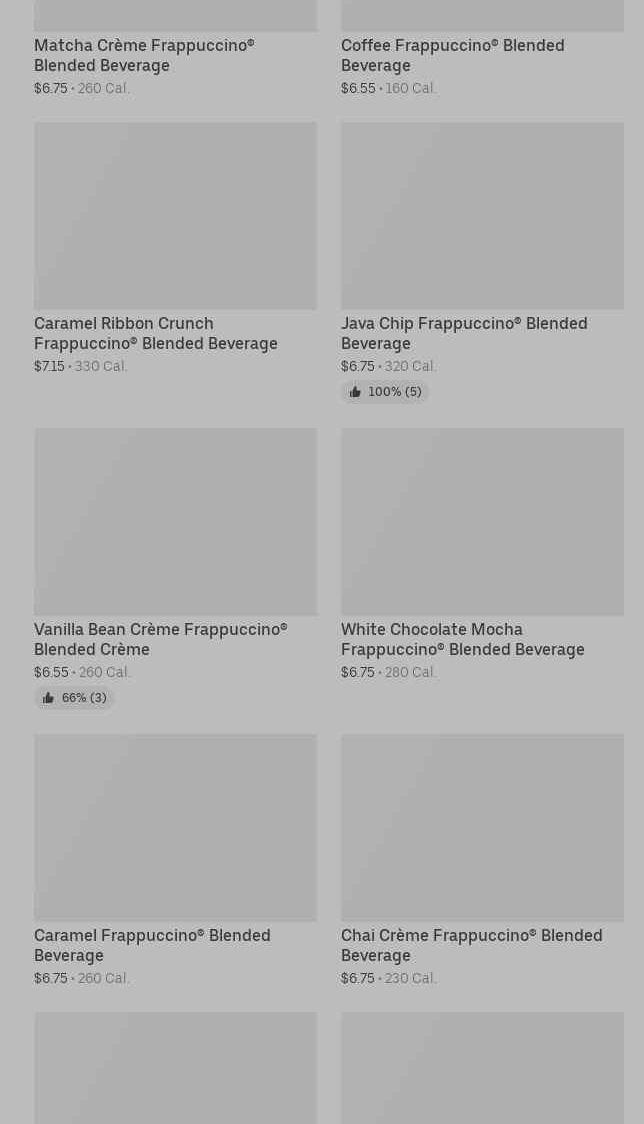
Task: Open Chai Crème Frappuccino product image
Action: tap(483, 828)
